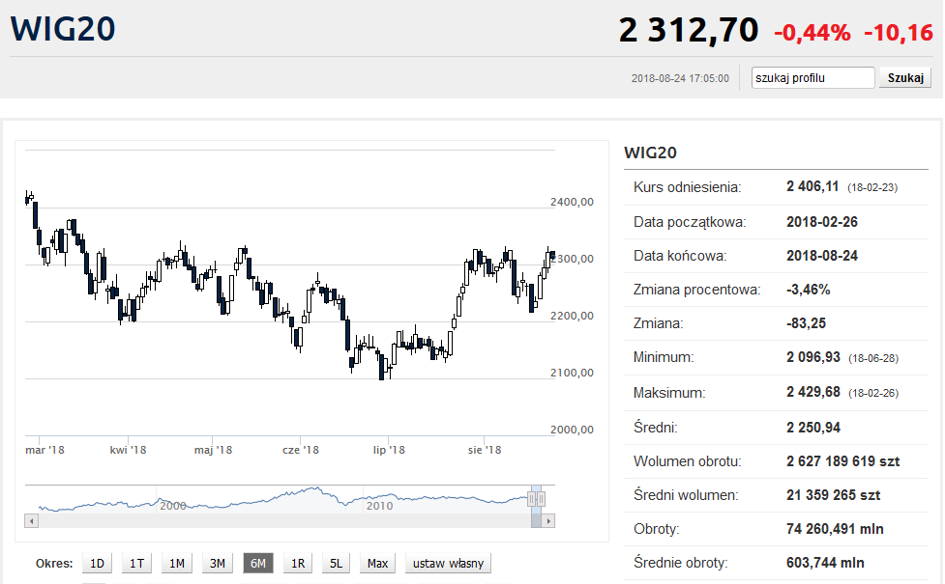Click the Obroty value 74 260,491 mln
The image size is (945, 584).
click(835, 529)
